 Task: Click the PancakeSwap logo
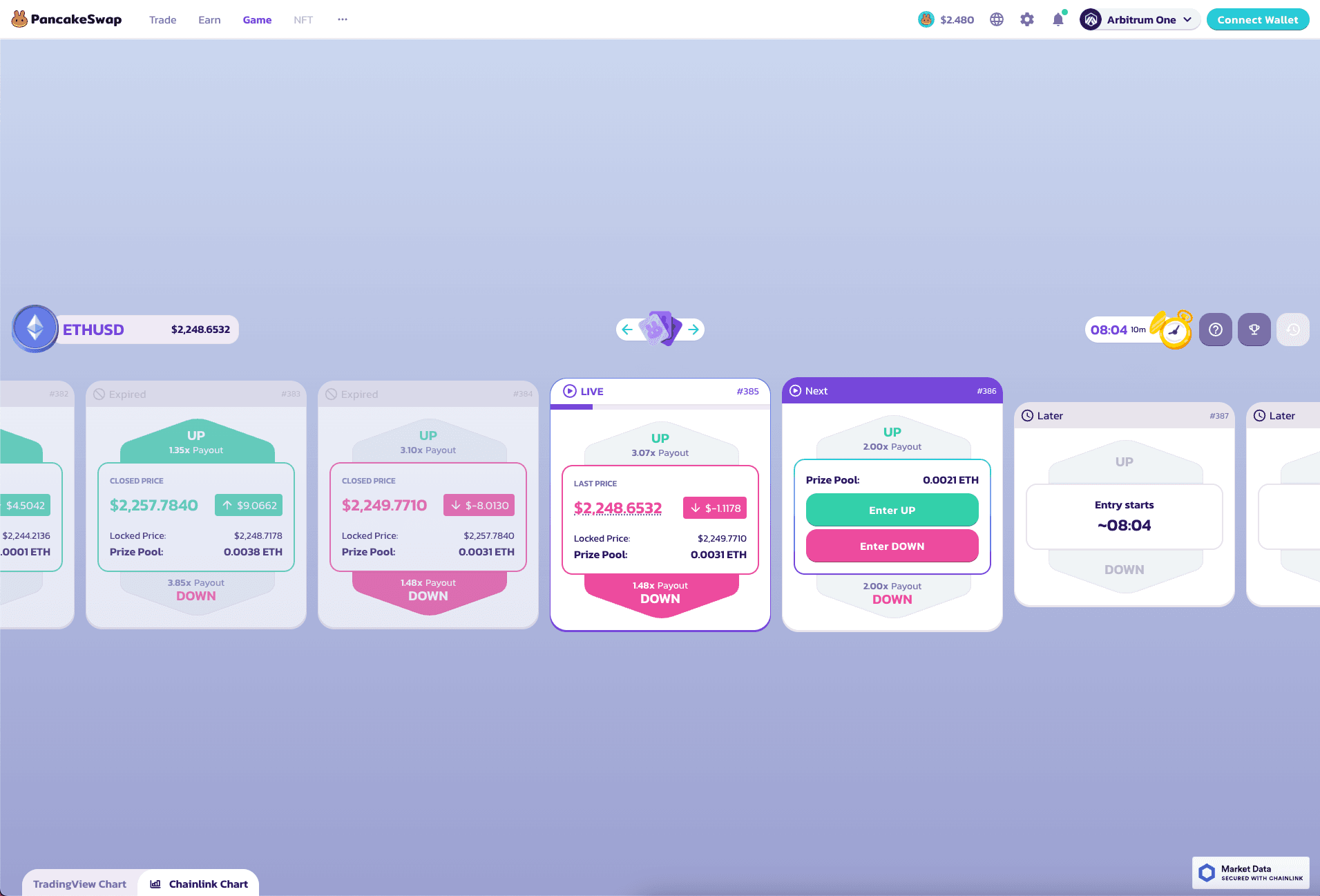(x=67, y=19)
